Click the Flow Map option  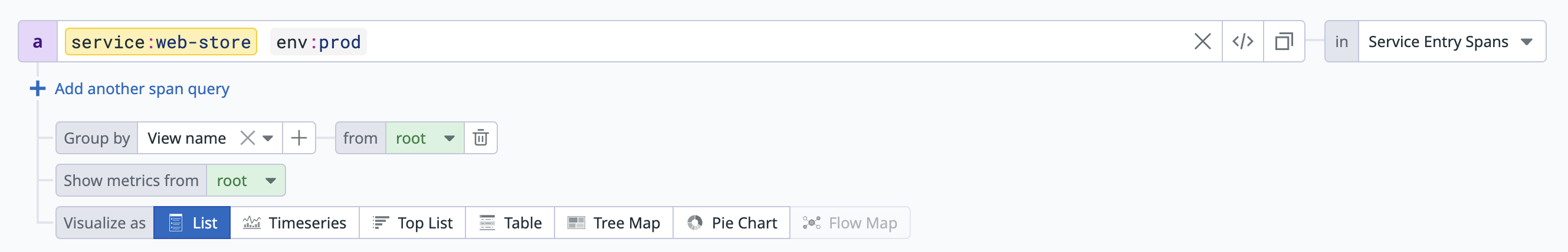click(x=849, y=223)
